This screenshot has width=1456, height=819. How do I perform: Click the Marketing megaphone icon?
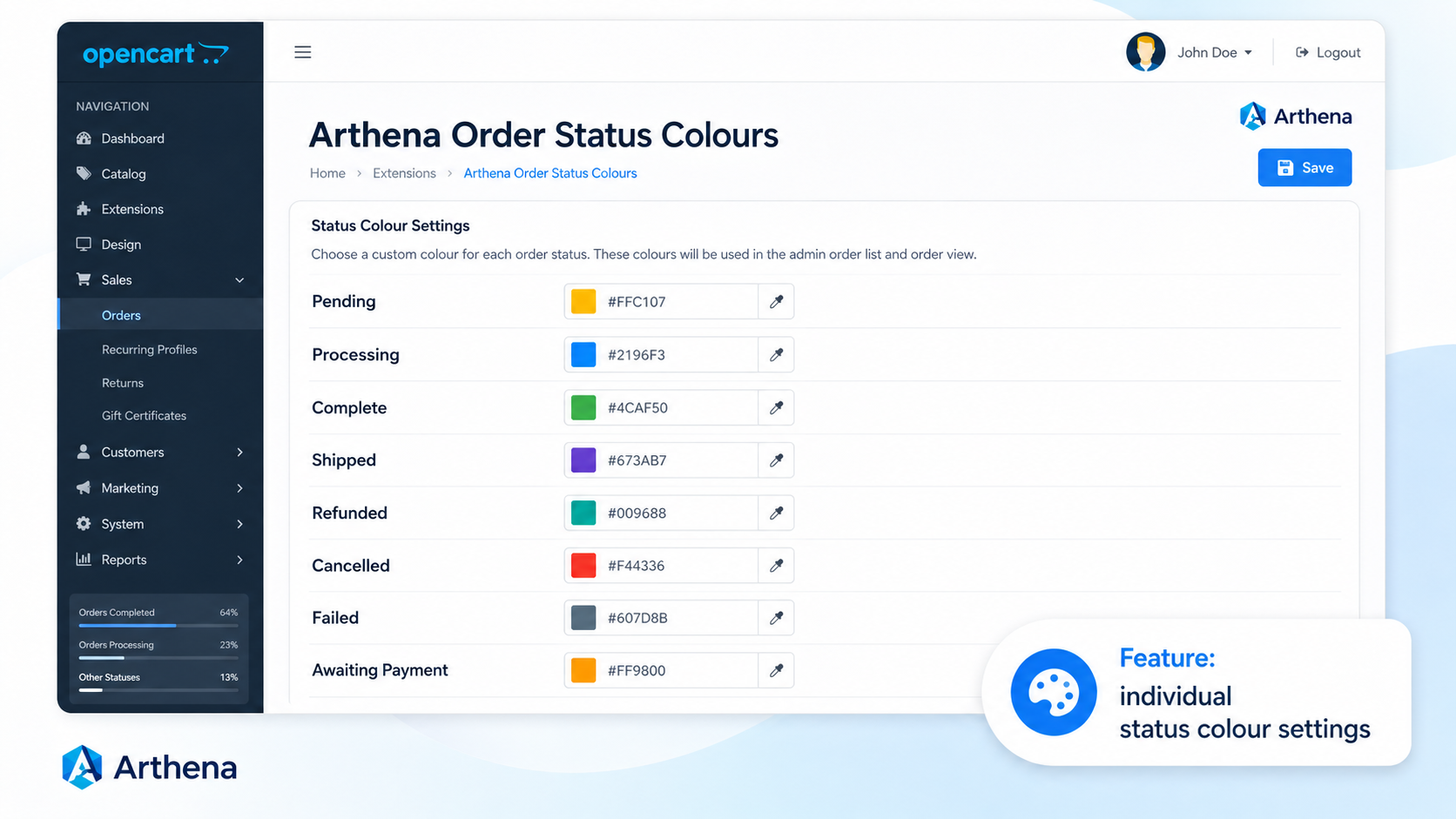click(x=84, y=487)
